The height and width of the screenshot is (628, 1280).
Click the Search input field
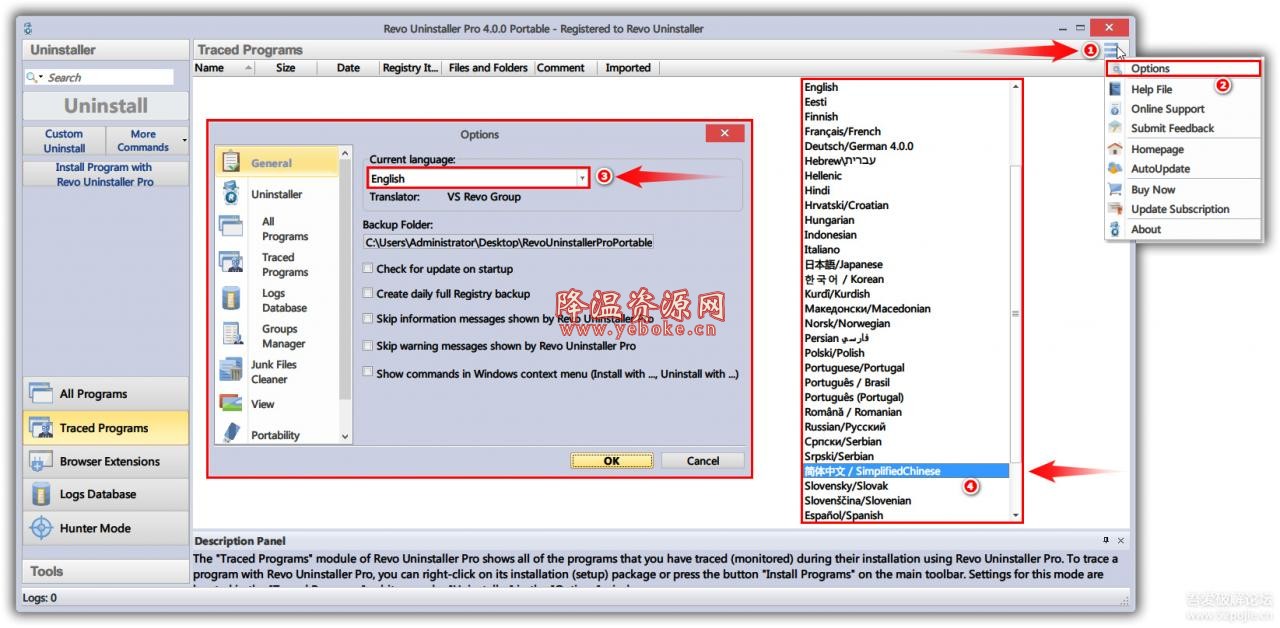point(110,77)
